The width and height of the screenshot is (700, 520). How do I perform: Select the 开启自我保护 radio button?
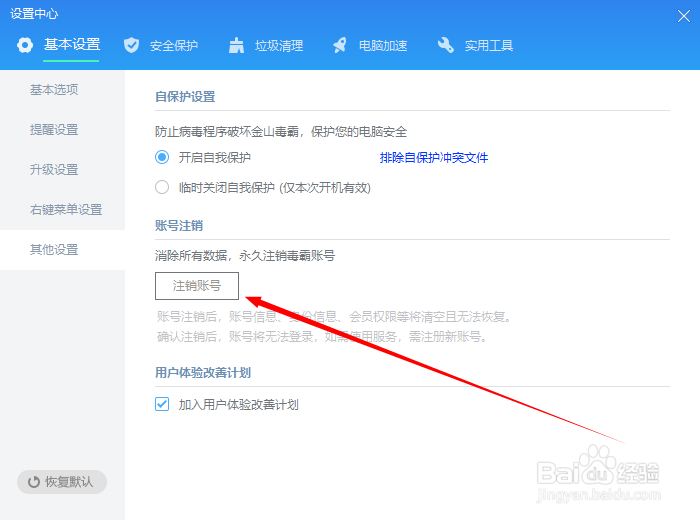point(162,157)
